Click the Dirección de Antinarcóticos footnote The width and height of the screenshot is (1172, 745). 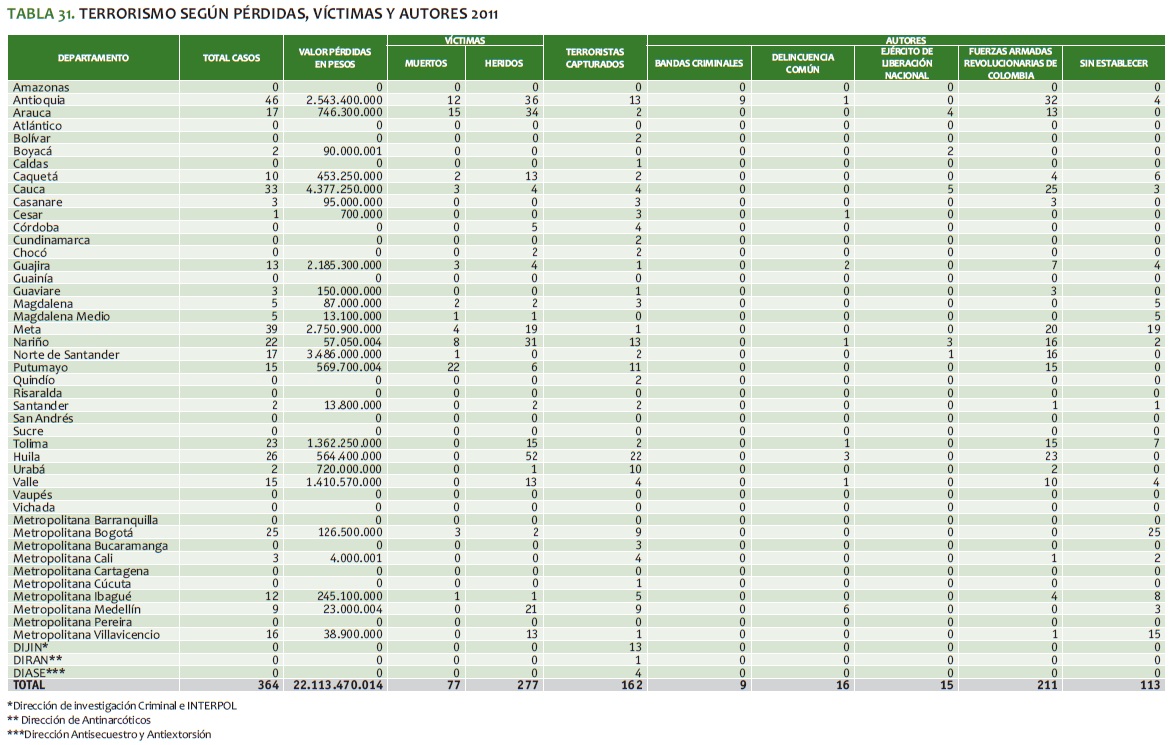(x=62, y=719)
